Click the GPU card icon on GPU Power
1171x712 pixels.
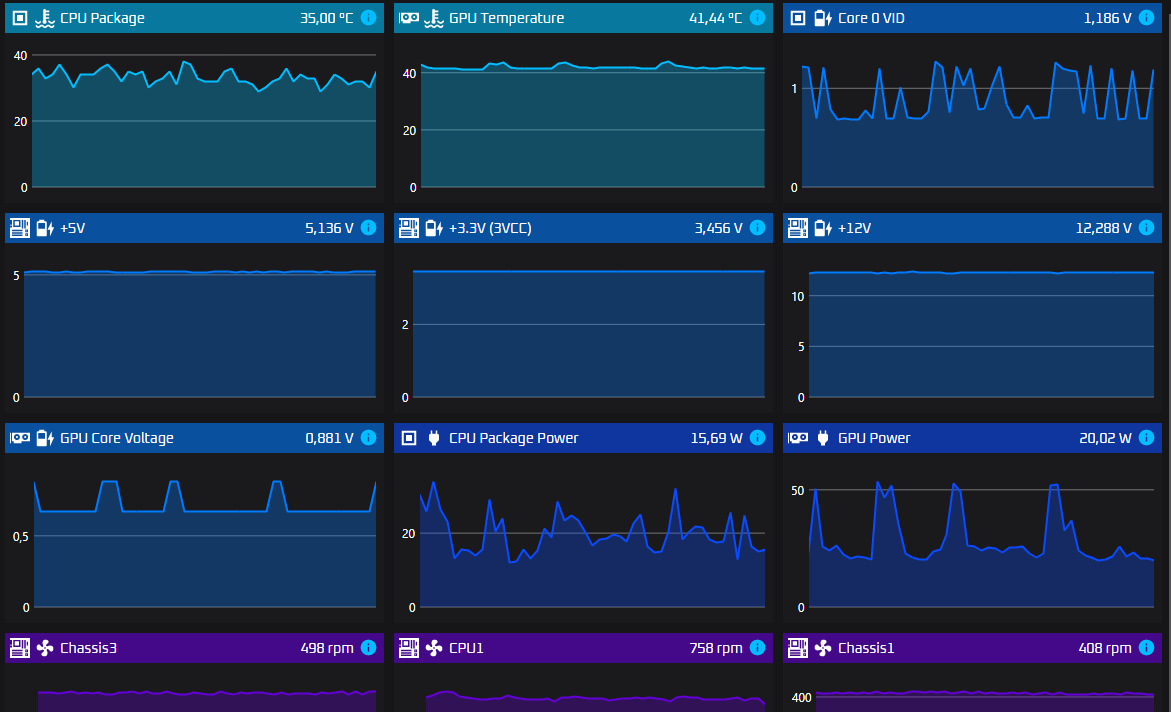pyautogui.click(x=798, y=438)
